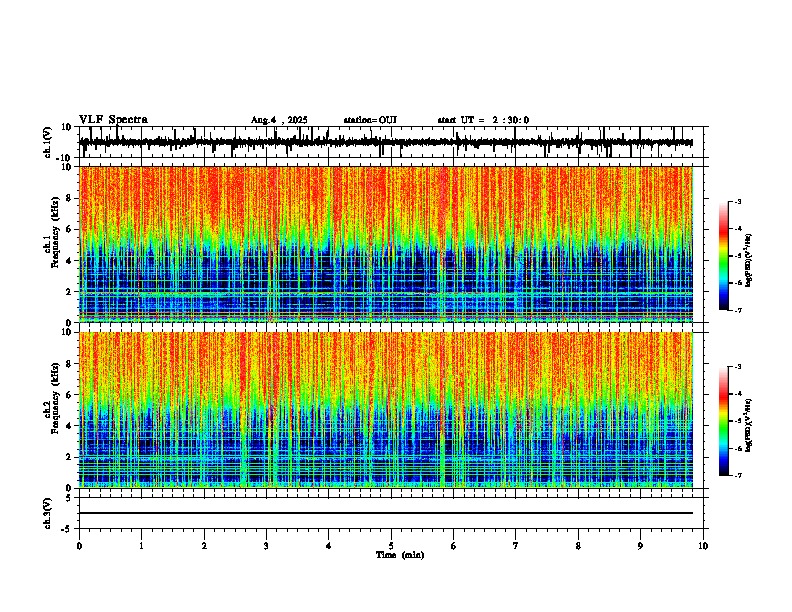
Task: Click the "ch.1(V)" waveform axis label
Action: click(48, 142)
